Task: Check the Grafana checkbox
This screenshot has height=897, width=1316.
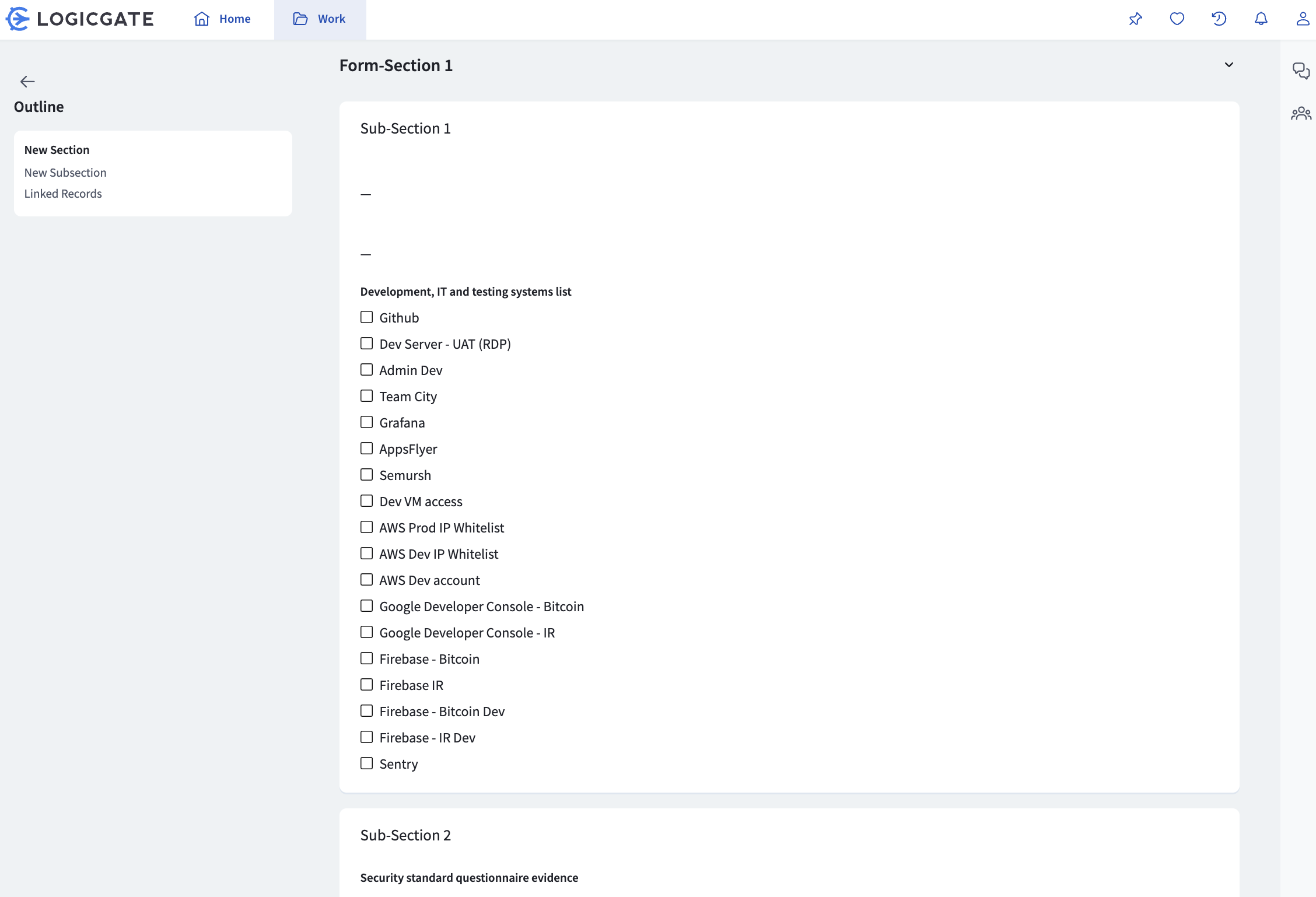Action: [366, 422]
